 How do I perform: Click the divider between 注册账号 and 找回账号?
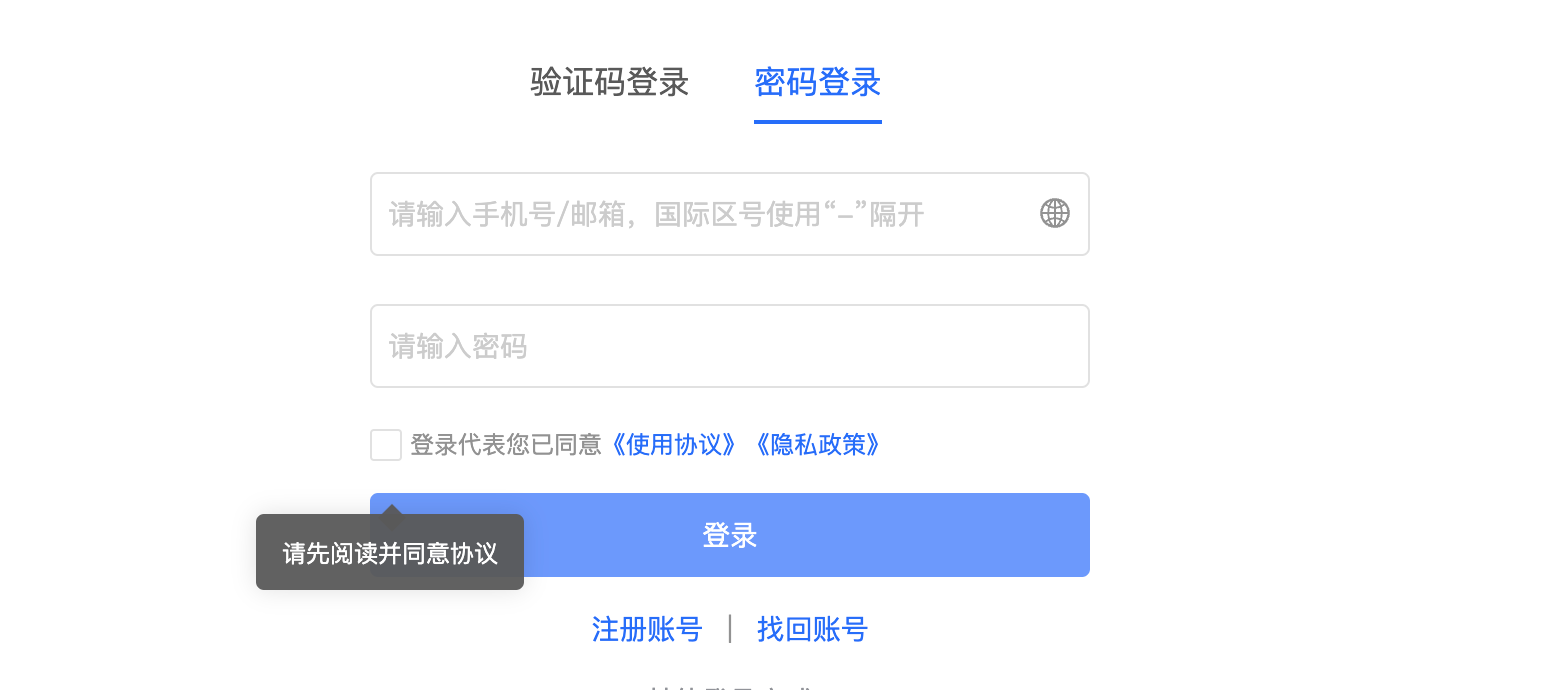(x=730, y=630)
